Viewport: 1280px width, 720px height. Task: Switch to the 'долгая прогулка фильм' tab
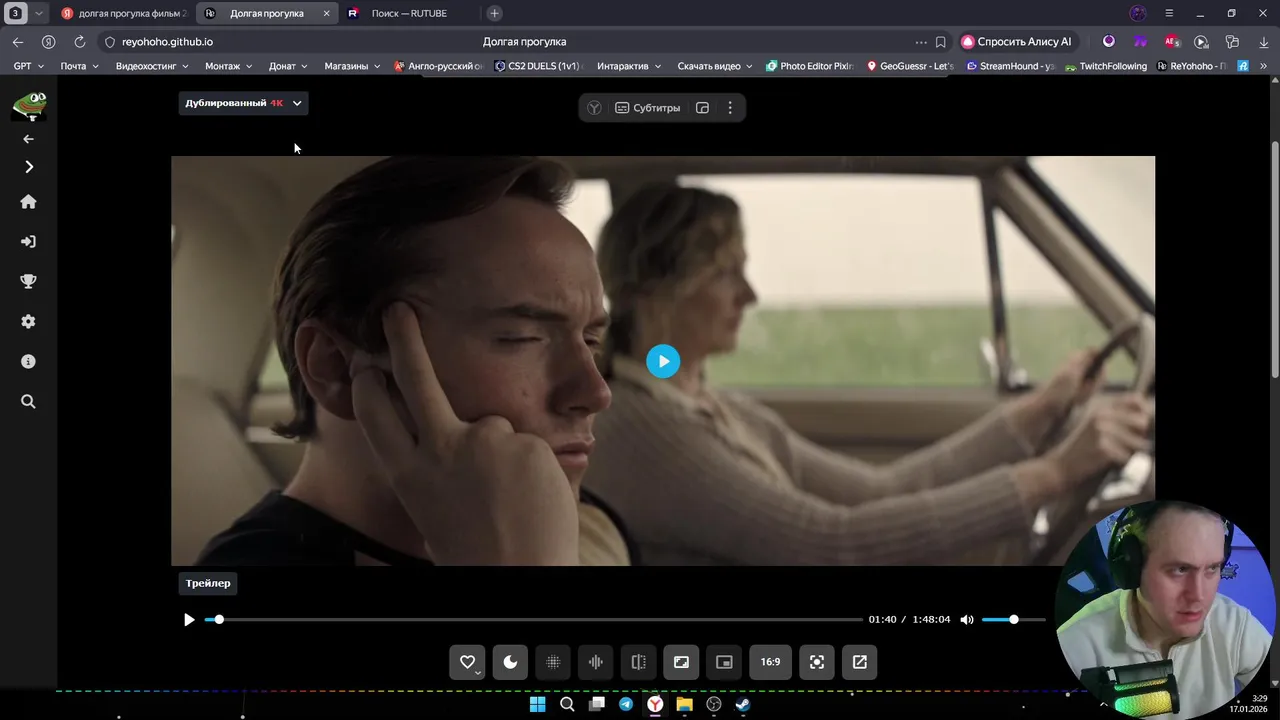[123, 13]
